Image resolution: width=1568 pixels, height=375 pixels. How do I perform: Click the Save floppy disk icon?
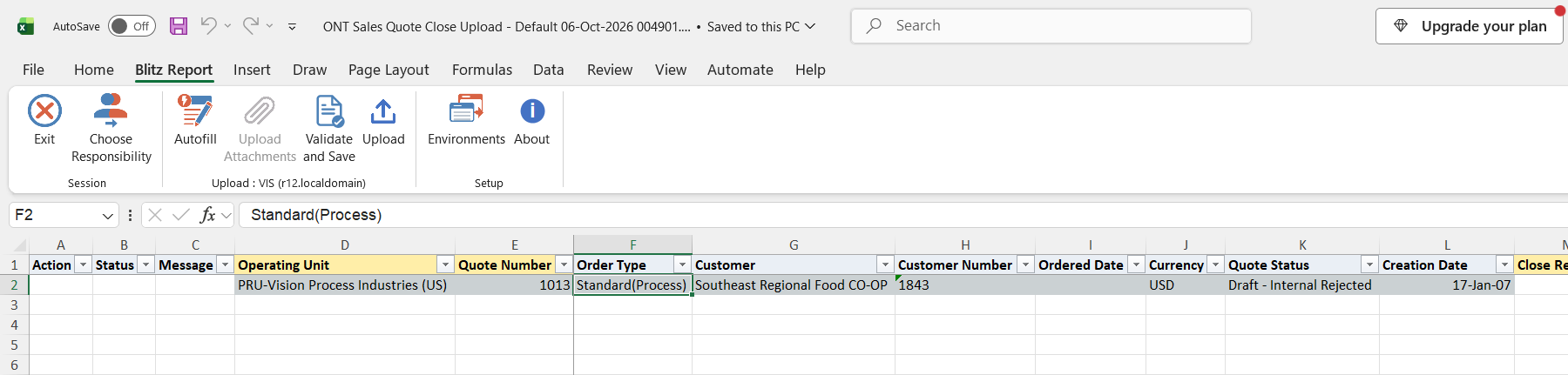tap(179, 26)
